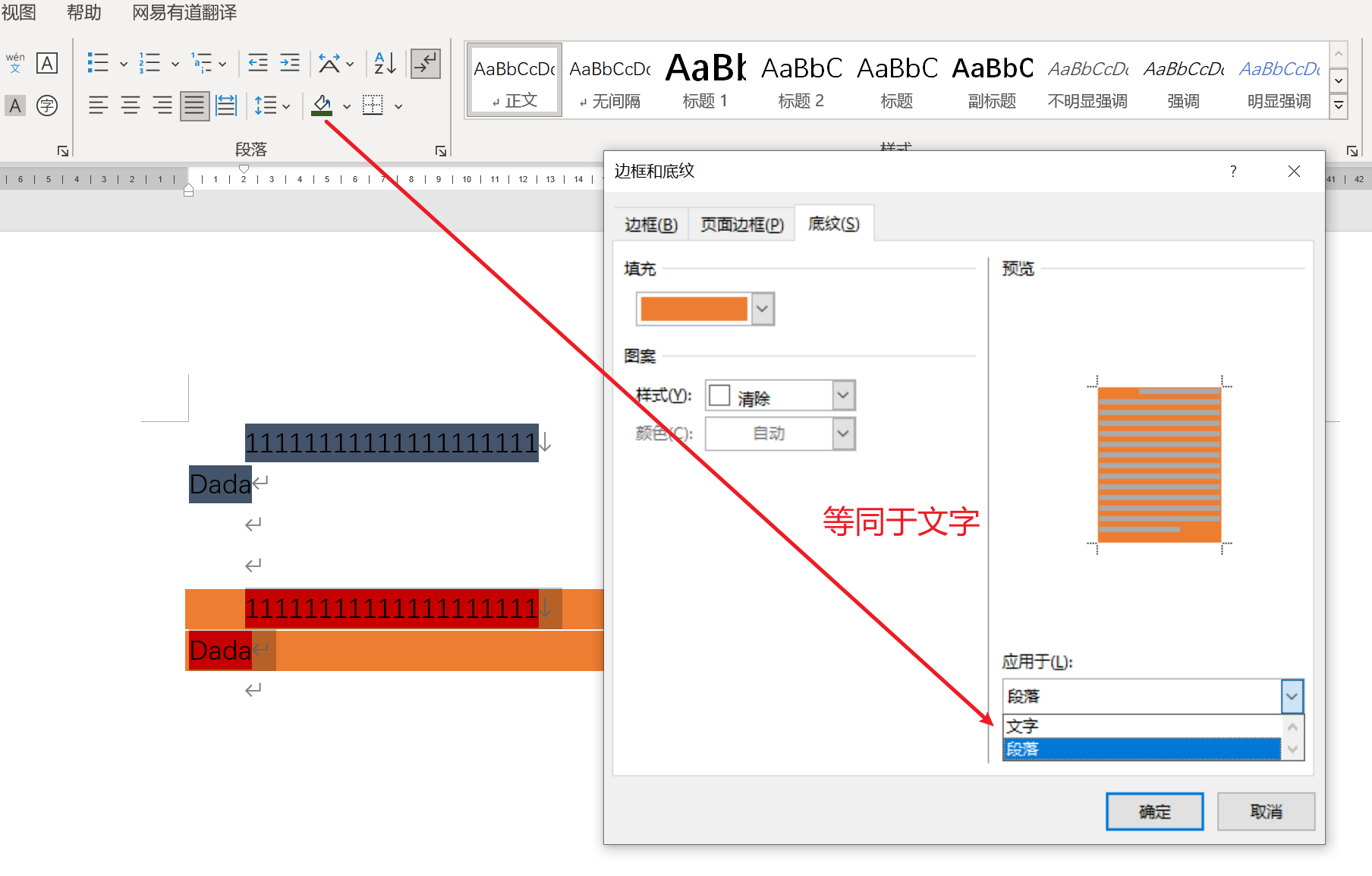Select the 底纹 tab

[x=834, y=224]
